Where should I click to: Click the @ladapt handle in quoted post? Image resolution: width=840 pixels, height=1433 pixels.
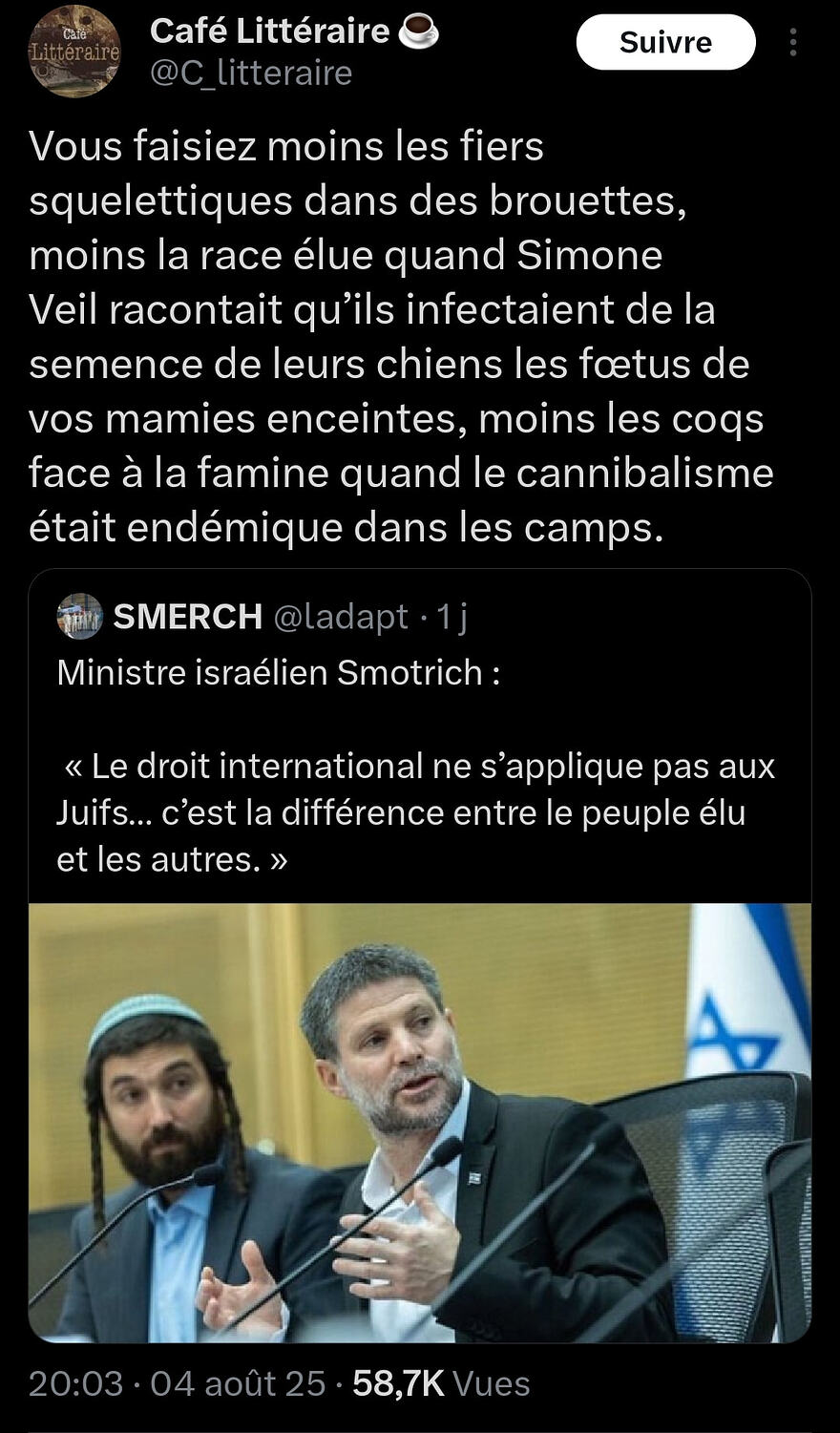click(341, 617)
